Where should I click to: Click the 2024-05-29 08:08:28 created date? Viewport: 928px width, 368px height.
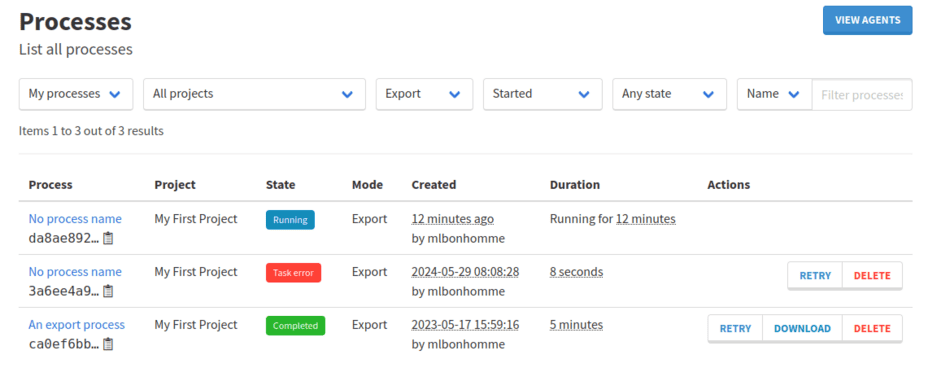465,272
